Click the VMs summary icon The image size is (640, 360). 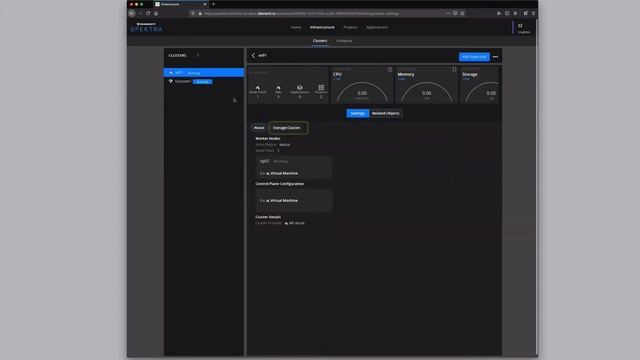pos(278,87)
